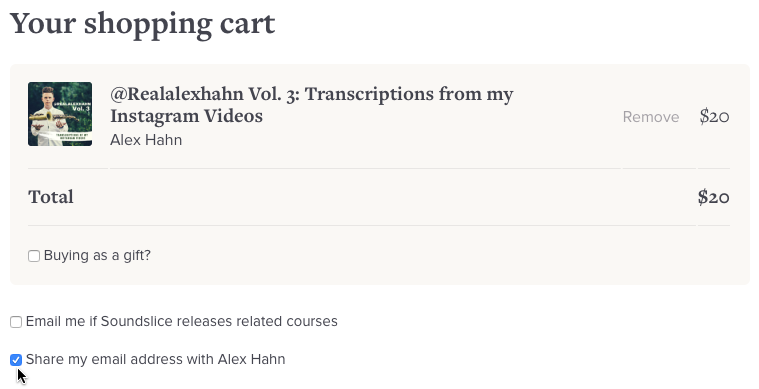
Task: Remove the Realalexhahn Vol. 3 item from cart
Action: [651, 117]
